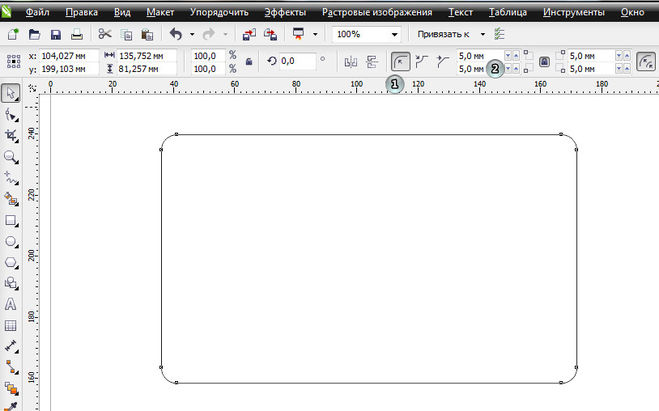Image resolution: width=659 pixels, height=411 pixels.
Task: Select the Text tool
Action: (11, 304)
